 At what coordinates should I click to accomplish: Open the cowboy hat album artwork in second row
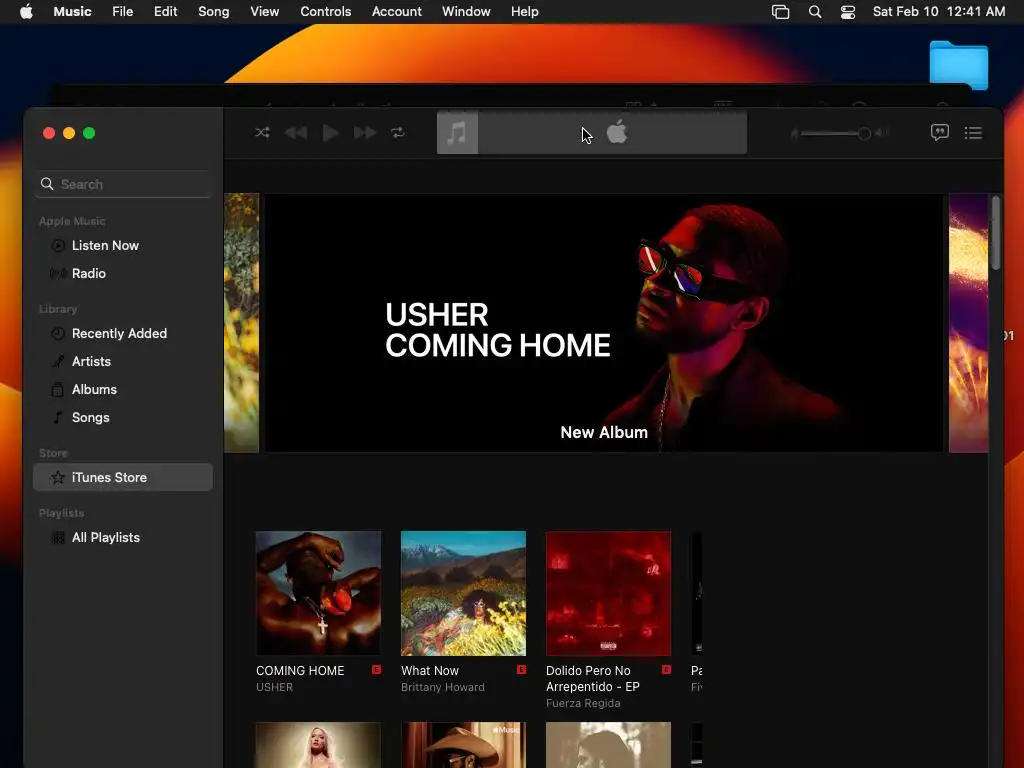click(464, 744)
